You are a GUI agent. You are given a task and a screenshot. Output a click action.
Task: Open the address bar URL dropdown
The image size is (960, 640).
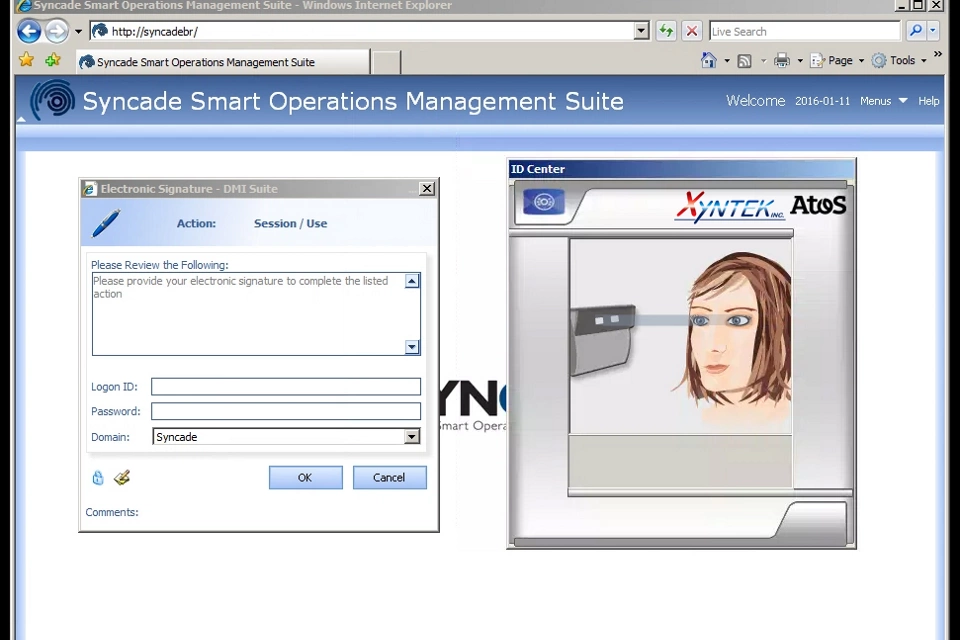(x=642, y=31)
